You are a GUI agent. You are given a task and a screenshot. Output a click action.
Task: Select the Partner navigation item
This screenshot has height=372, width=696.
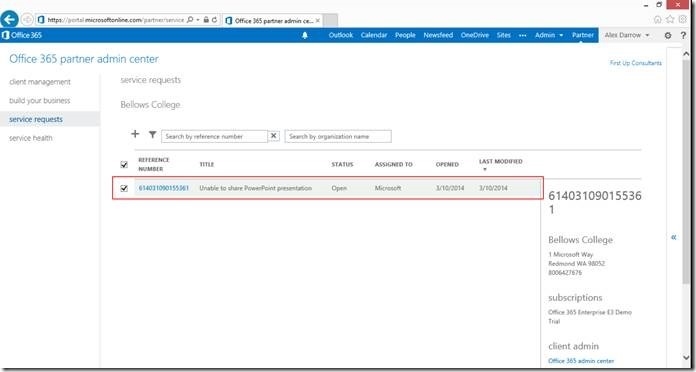click(583, 35)
